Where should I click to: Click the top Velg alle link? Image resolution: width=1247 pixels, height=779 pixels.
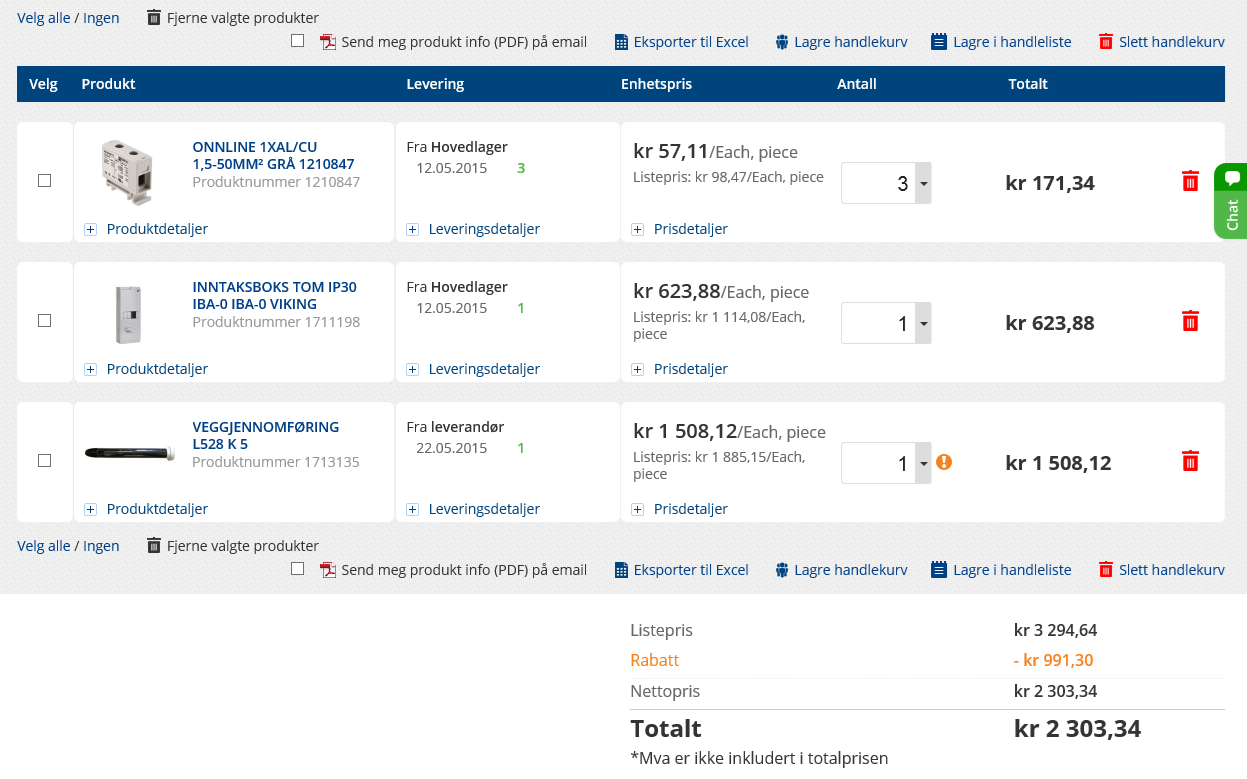click(44, 18)
